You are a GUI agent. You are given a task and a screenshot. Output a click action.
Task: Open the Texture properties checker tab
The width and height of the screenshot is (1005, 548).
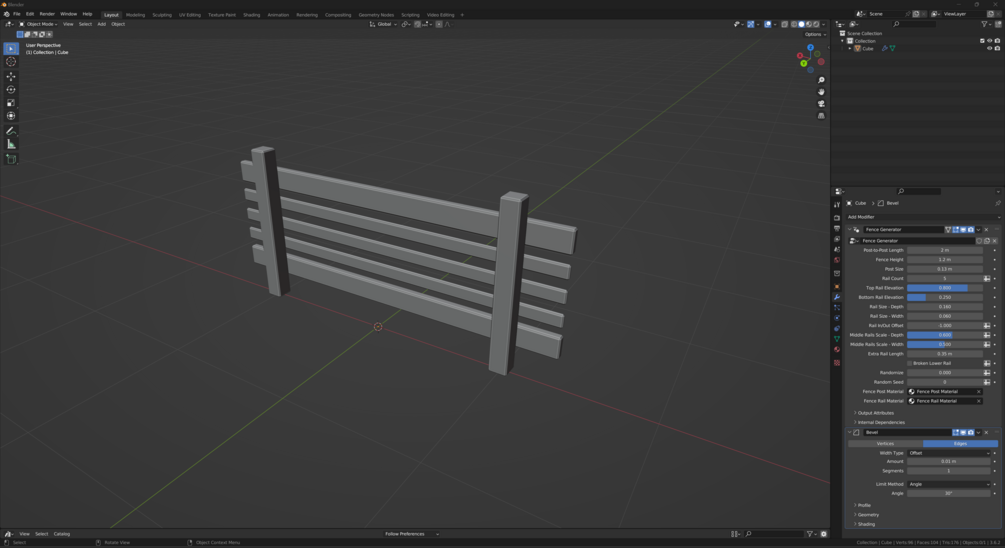[x=837, y=363]
